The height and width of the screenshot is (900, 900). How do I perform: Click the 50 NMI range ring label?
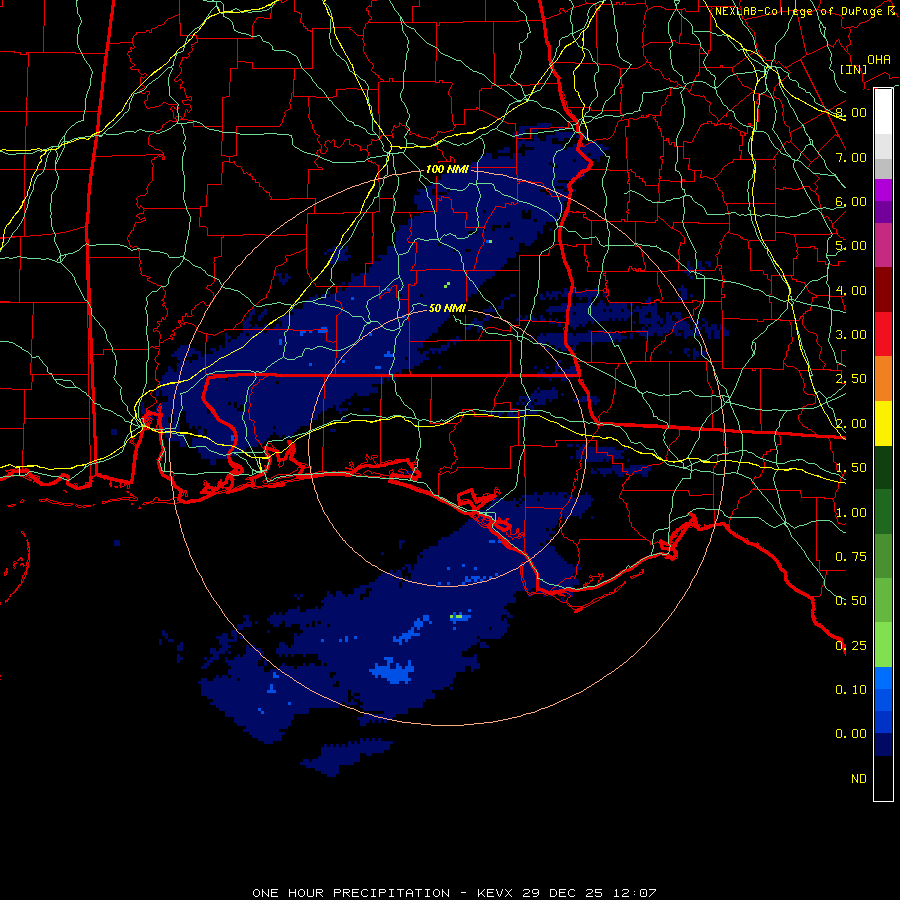(447, 308)
